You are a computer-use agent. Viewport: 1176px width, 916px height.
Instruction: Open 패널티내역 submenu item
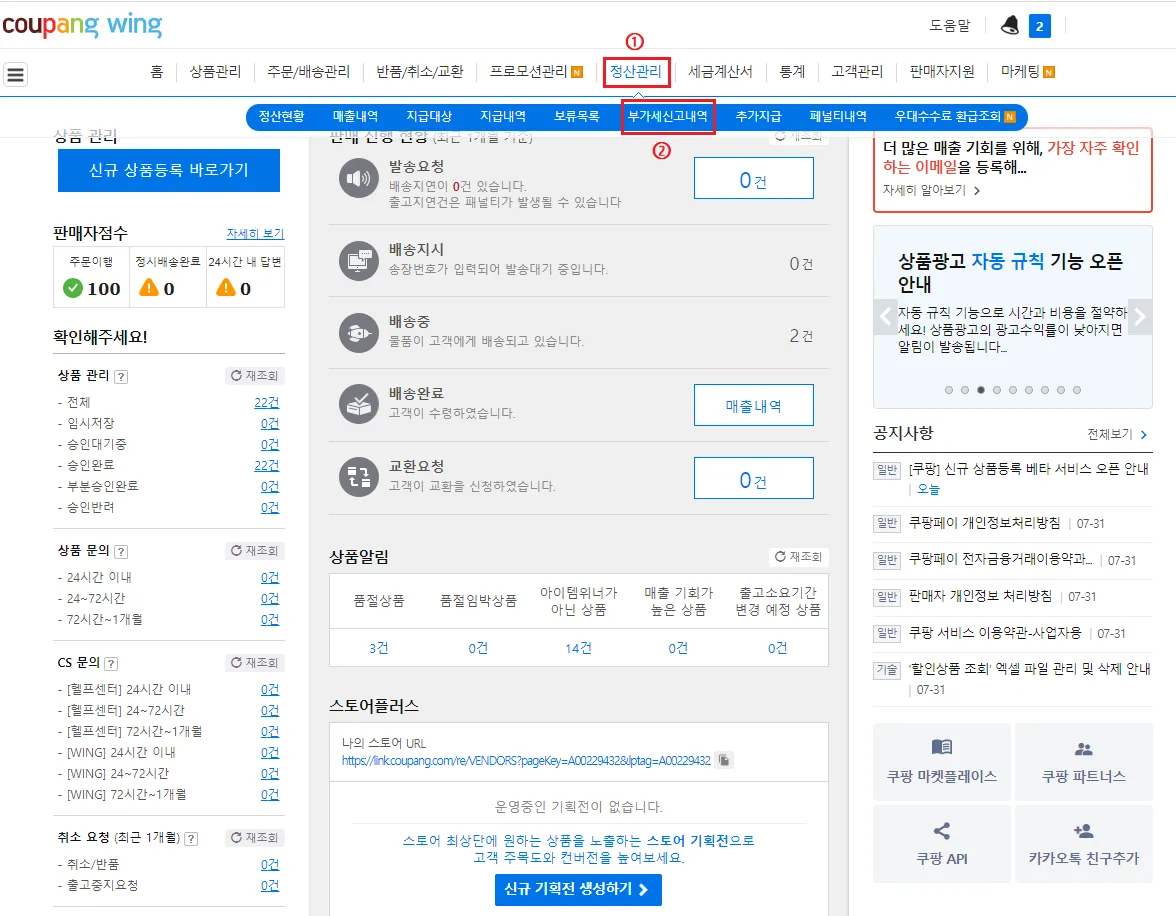pos(838,117)
